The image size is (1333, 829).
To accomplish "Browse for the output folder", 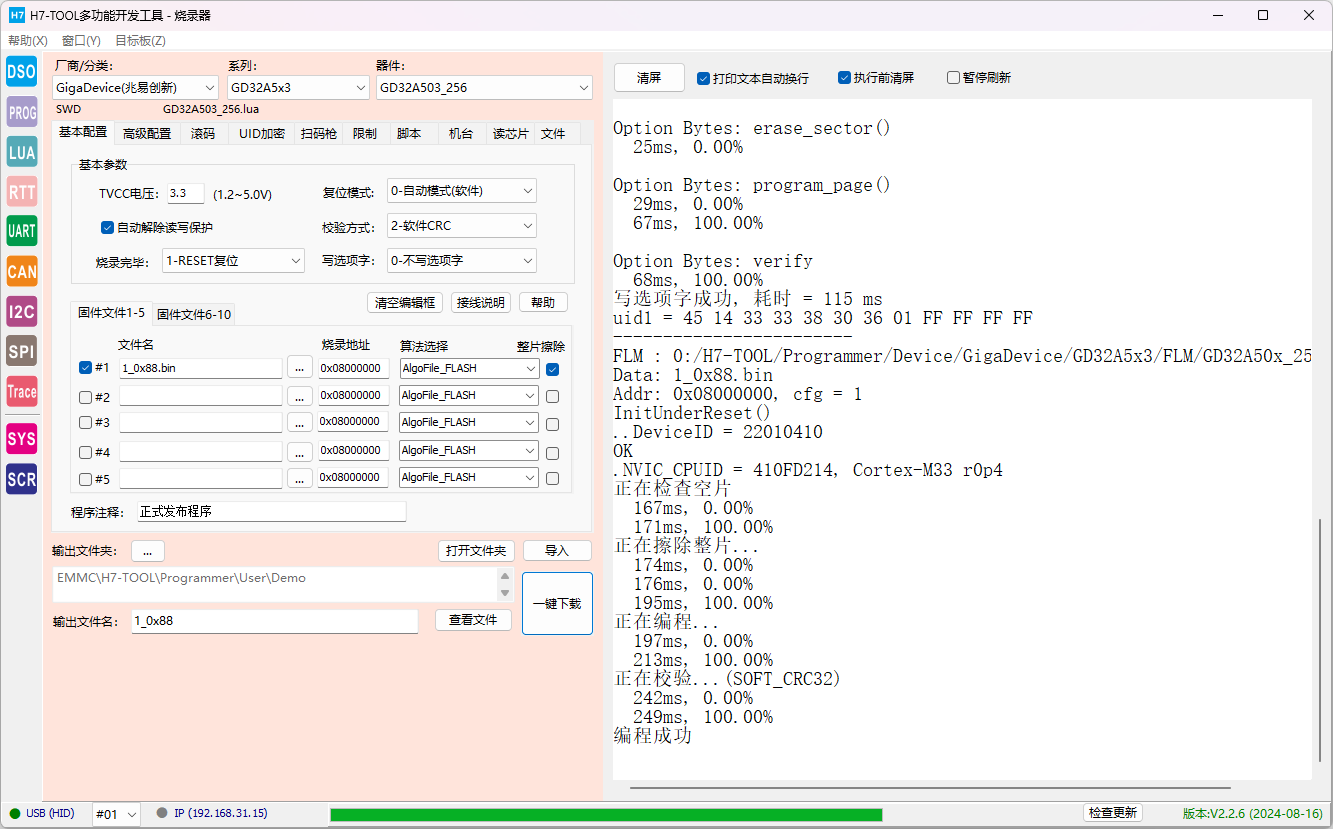I will click(x=148, y=551).
